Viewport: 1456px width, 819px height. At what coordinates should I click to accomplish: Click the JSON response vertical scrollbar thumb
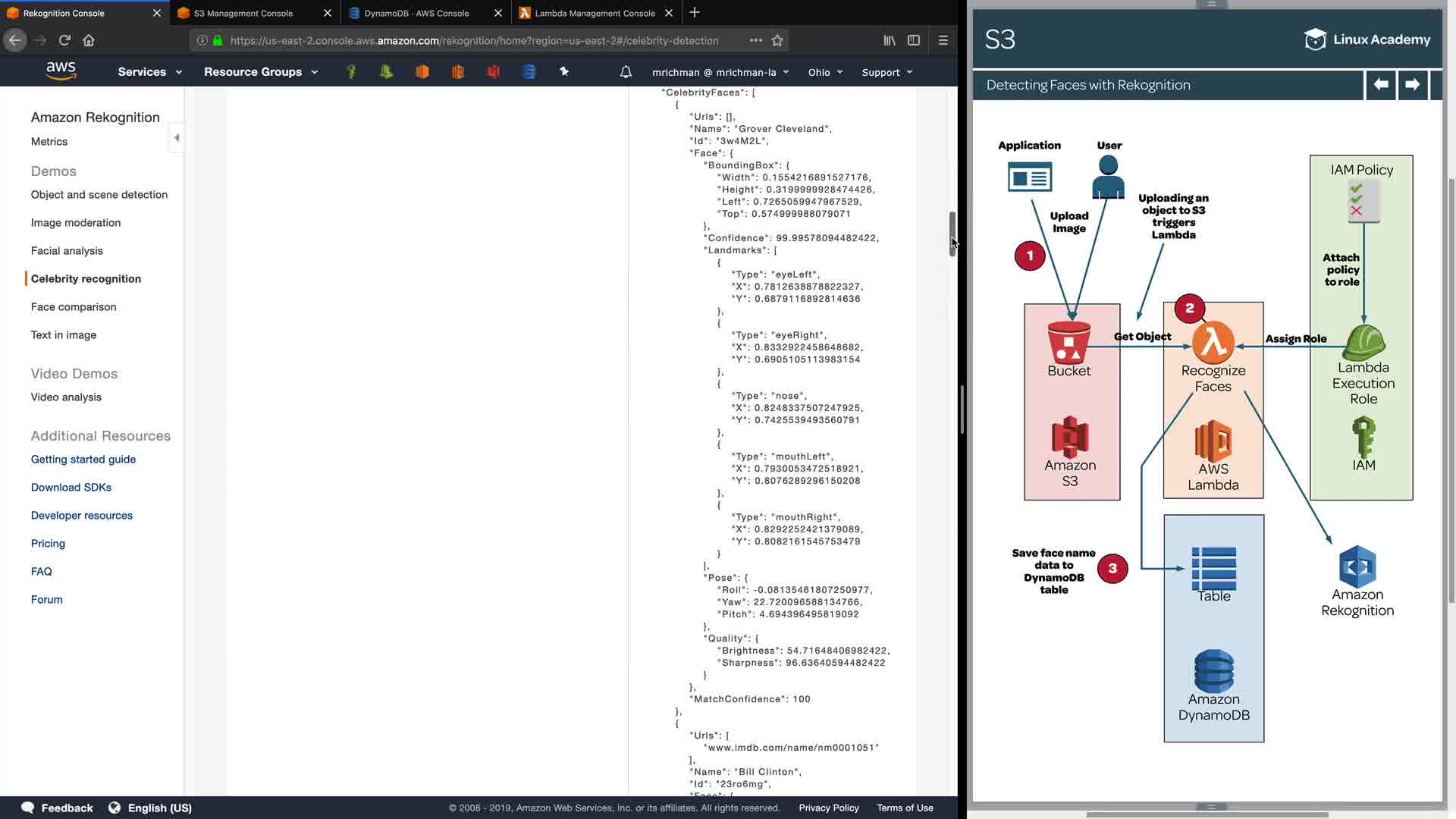pyautogui.click(x=952, y=234)
